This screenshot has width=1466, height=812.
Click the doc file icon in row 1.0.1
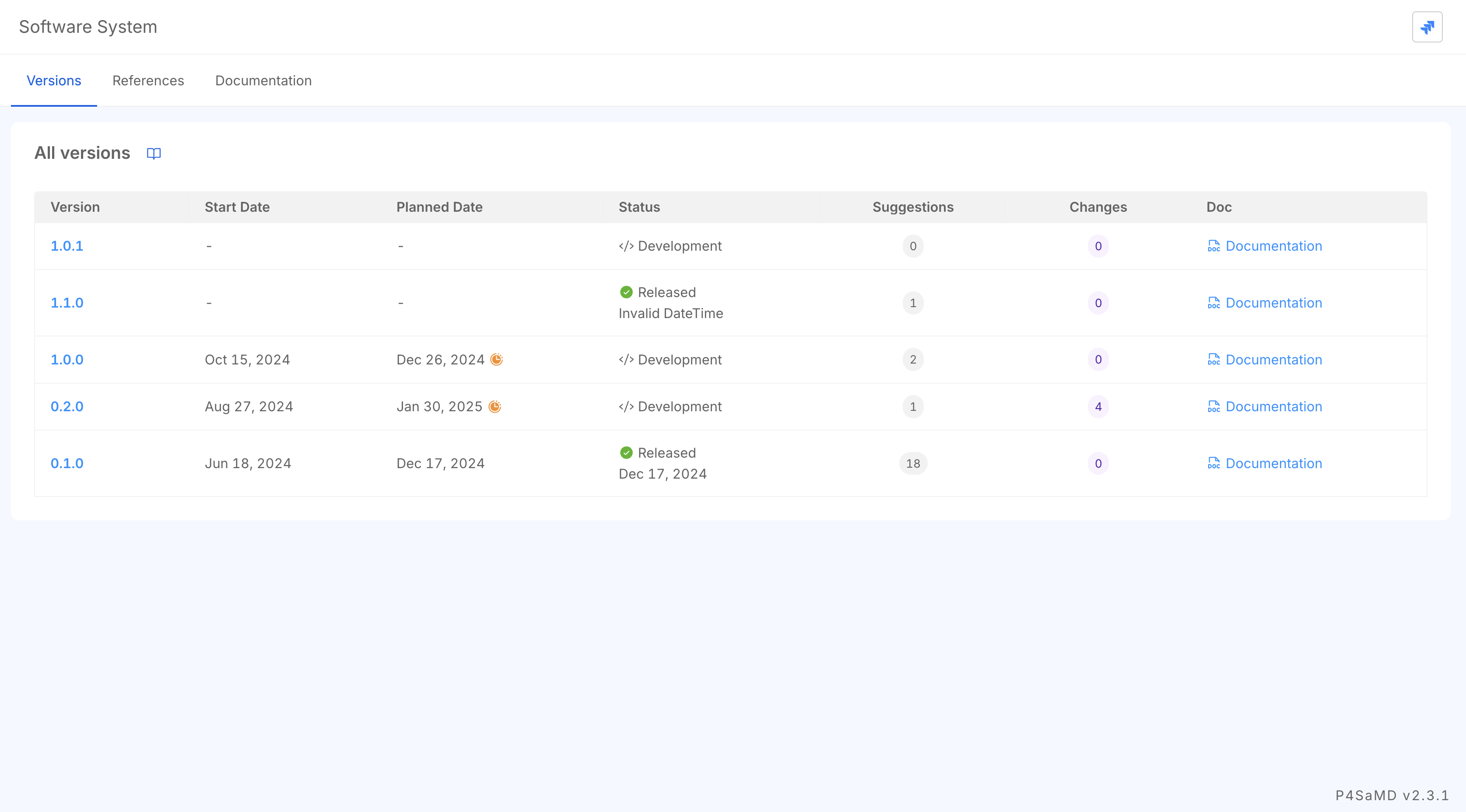(x=1213, y=246)
